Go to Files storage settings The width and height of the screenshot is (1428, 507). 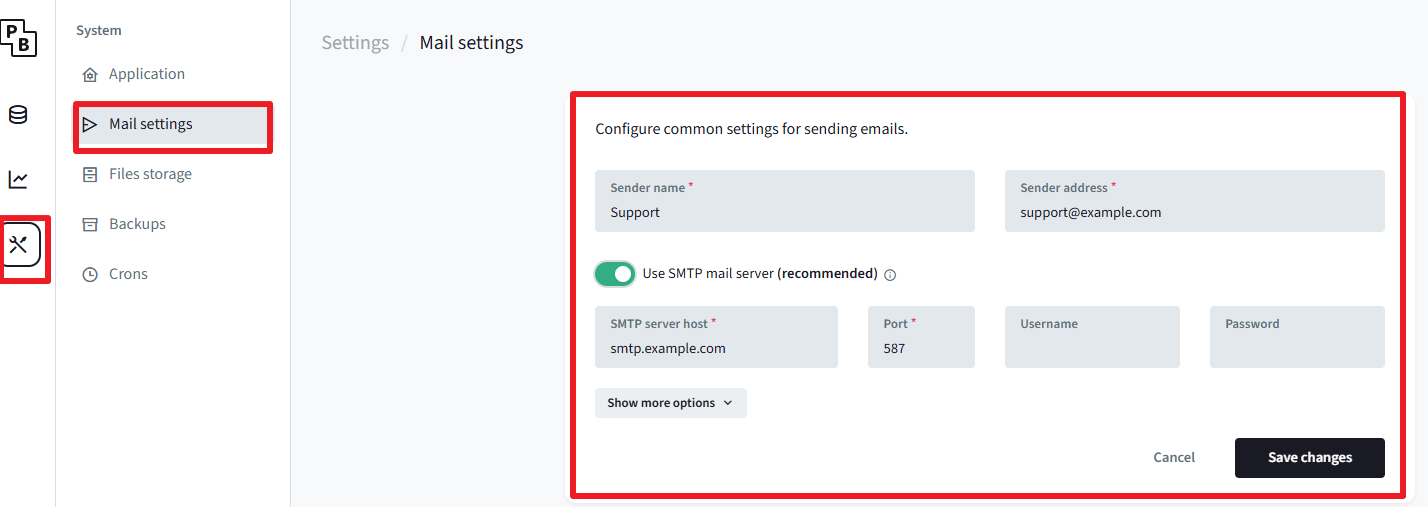(x=150, y=175)
